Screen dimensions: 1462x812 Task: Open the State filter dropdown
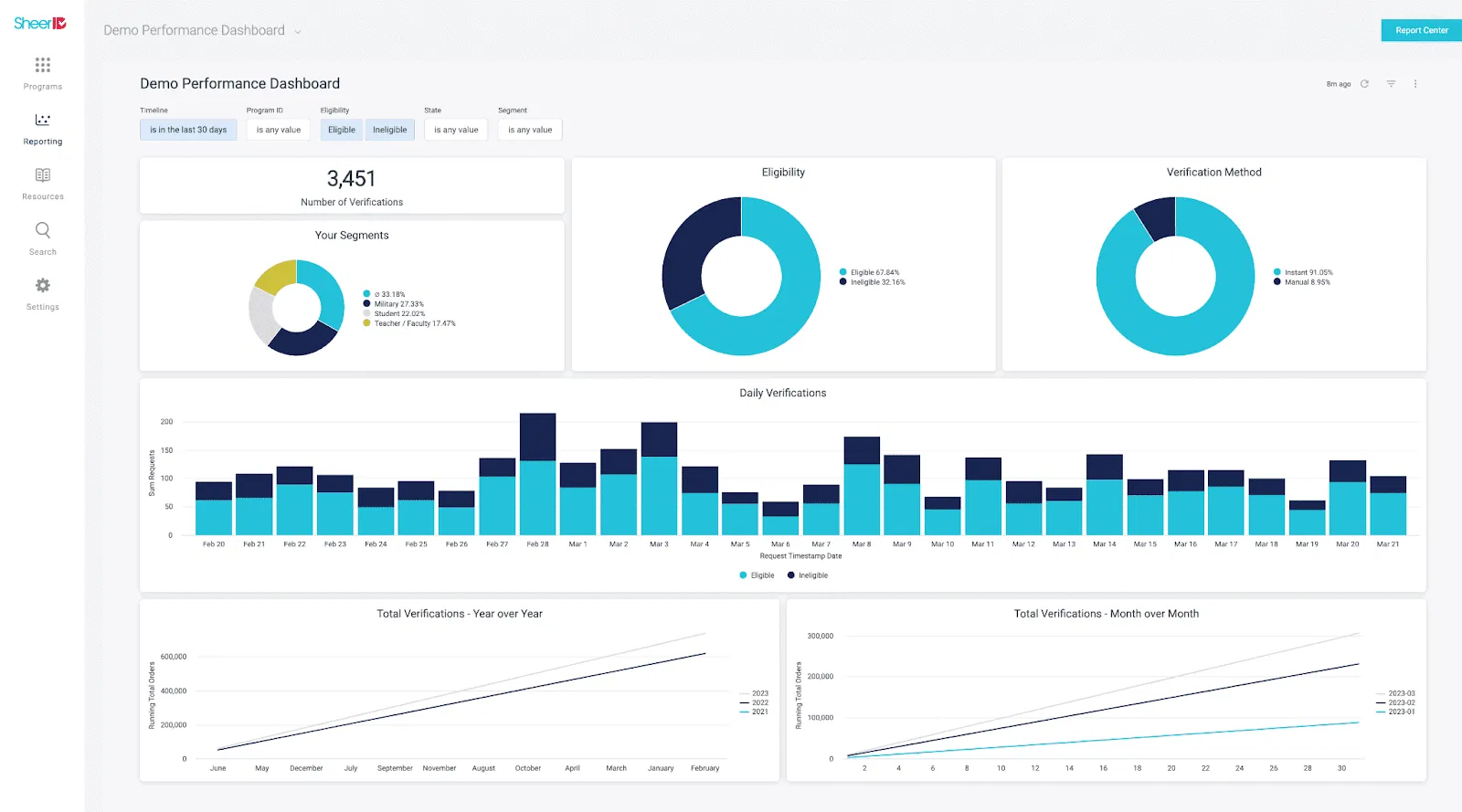(x=456, y=130)
